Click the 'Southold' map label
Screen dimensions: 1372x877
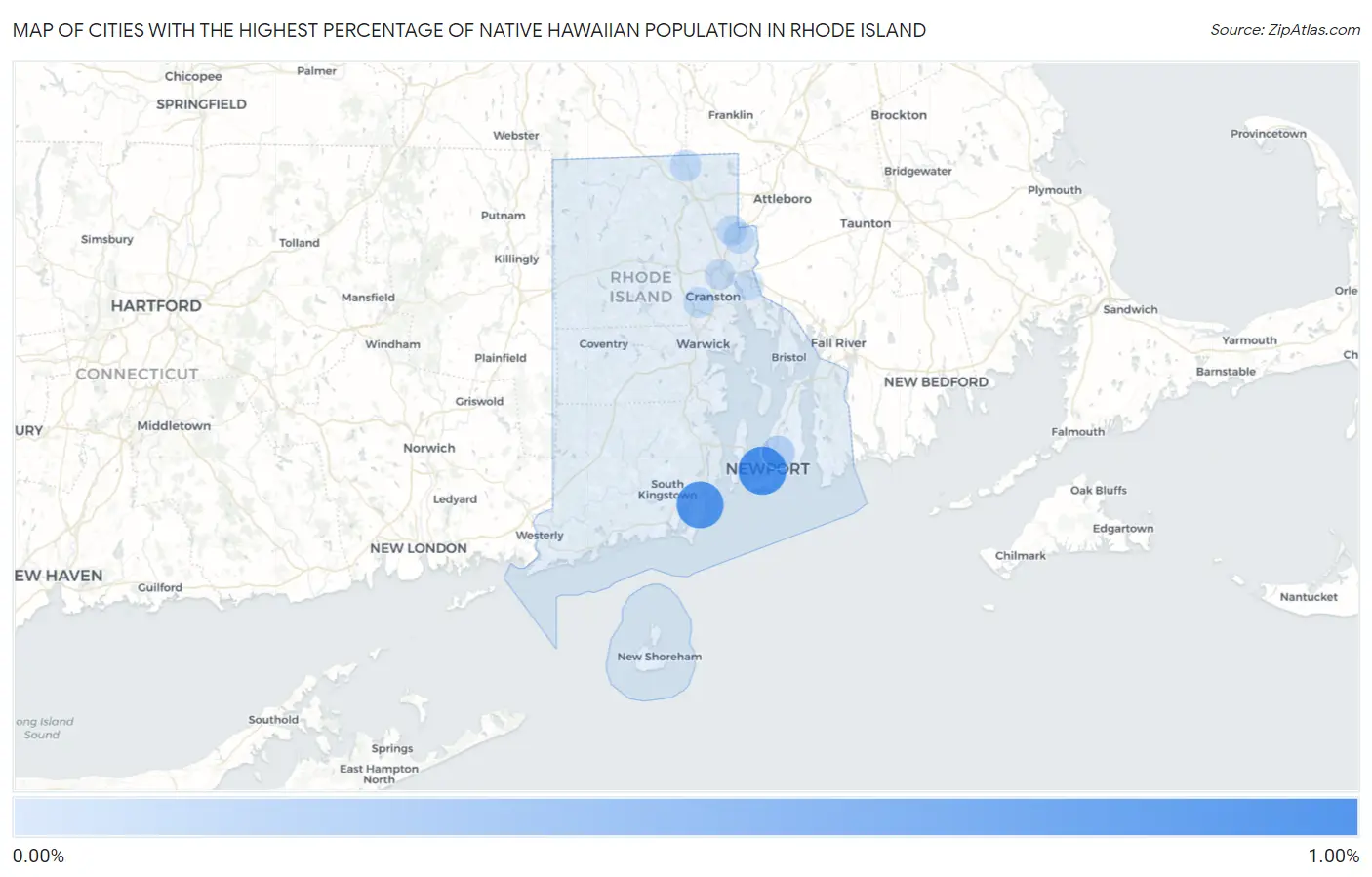[273, 720]
